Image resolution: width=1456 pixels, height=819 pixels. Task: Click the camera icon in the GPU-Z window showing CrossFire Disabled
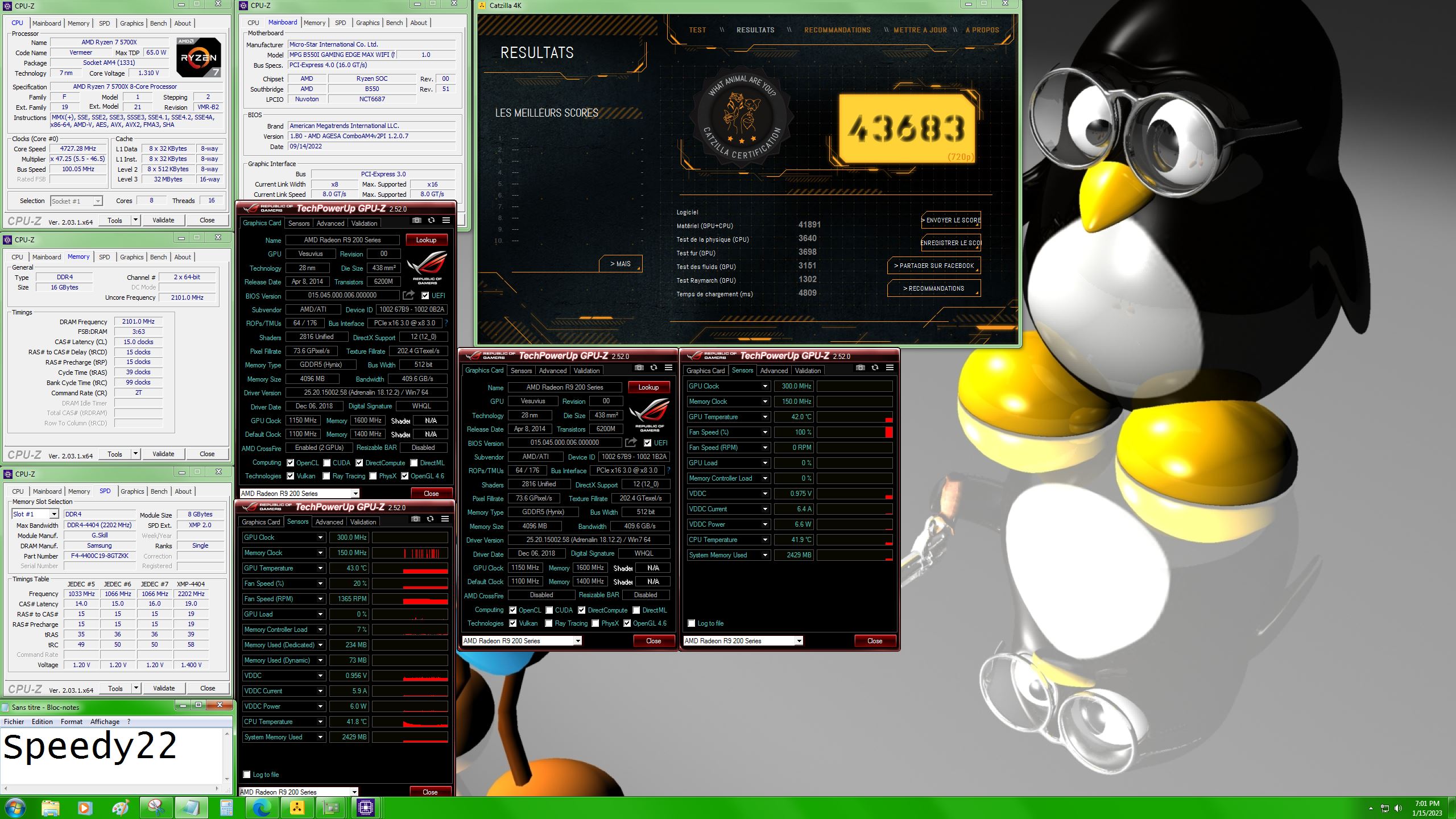click(639, 368)
